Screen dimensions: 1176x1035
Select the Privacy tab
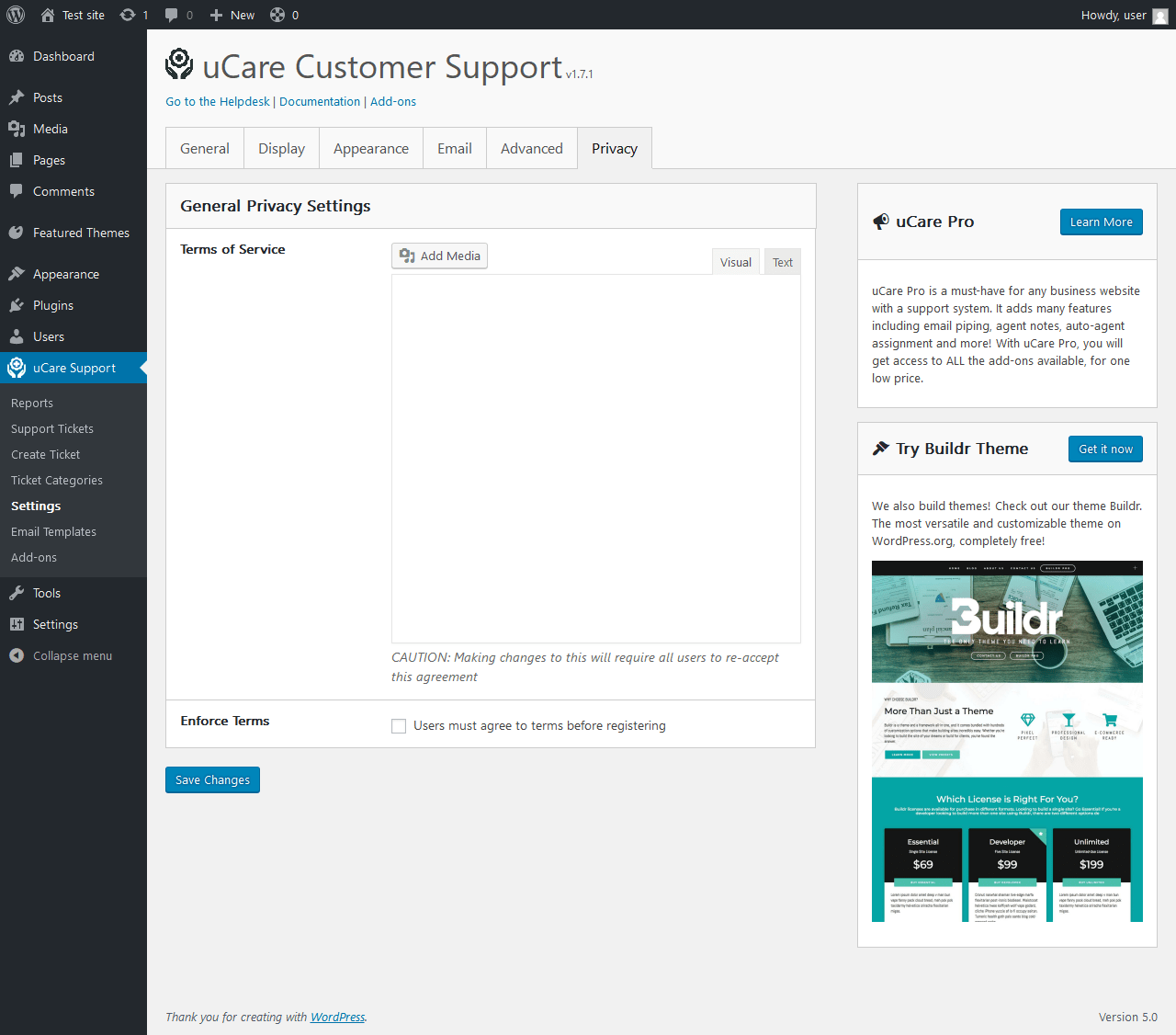pos(615,148)
